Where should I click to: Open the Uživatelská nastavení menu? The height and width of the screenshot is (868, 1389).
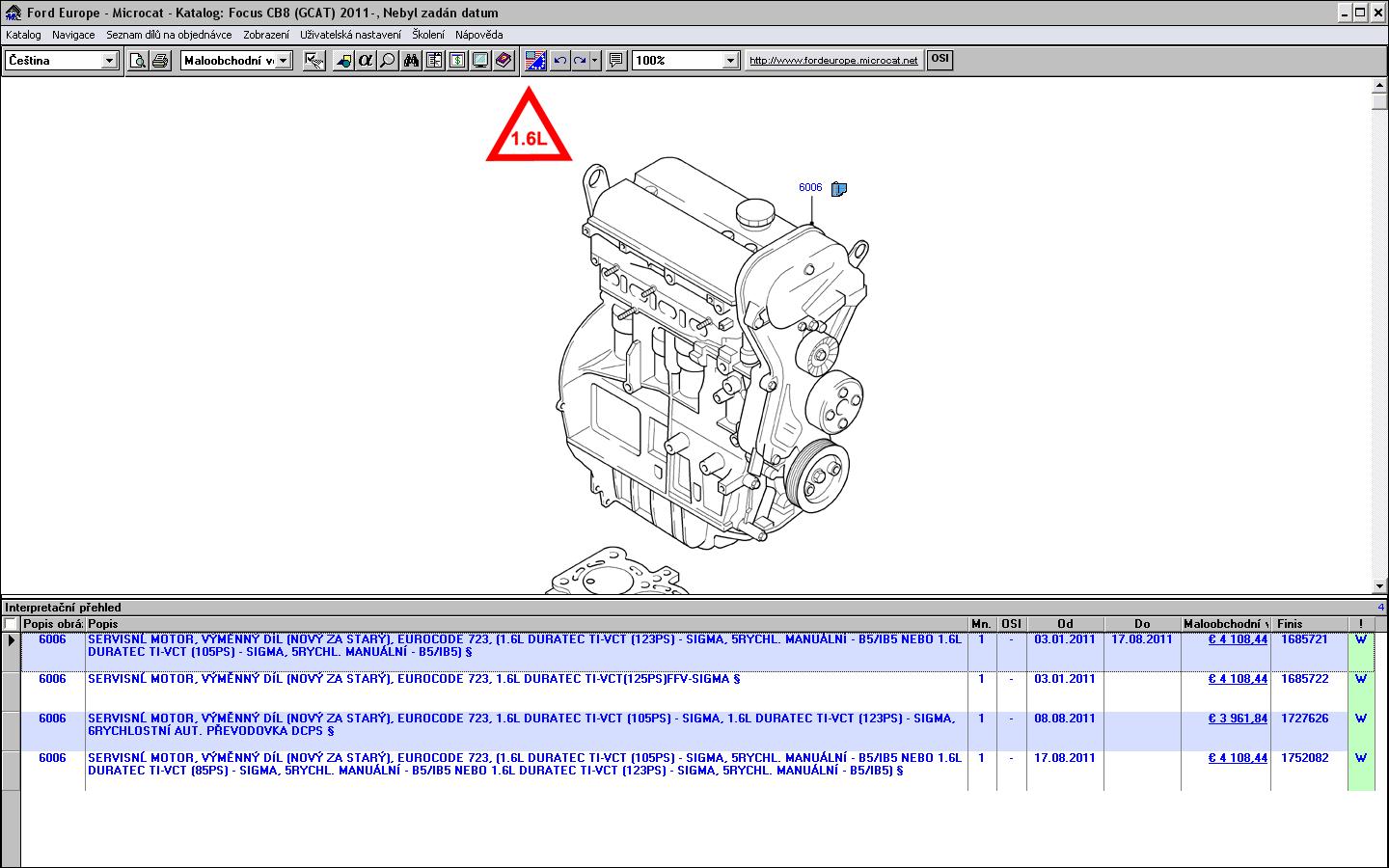coord(350,35)
